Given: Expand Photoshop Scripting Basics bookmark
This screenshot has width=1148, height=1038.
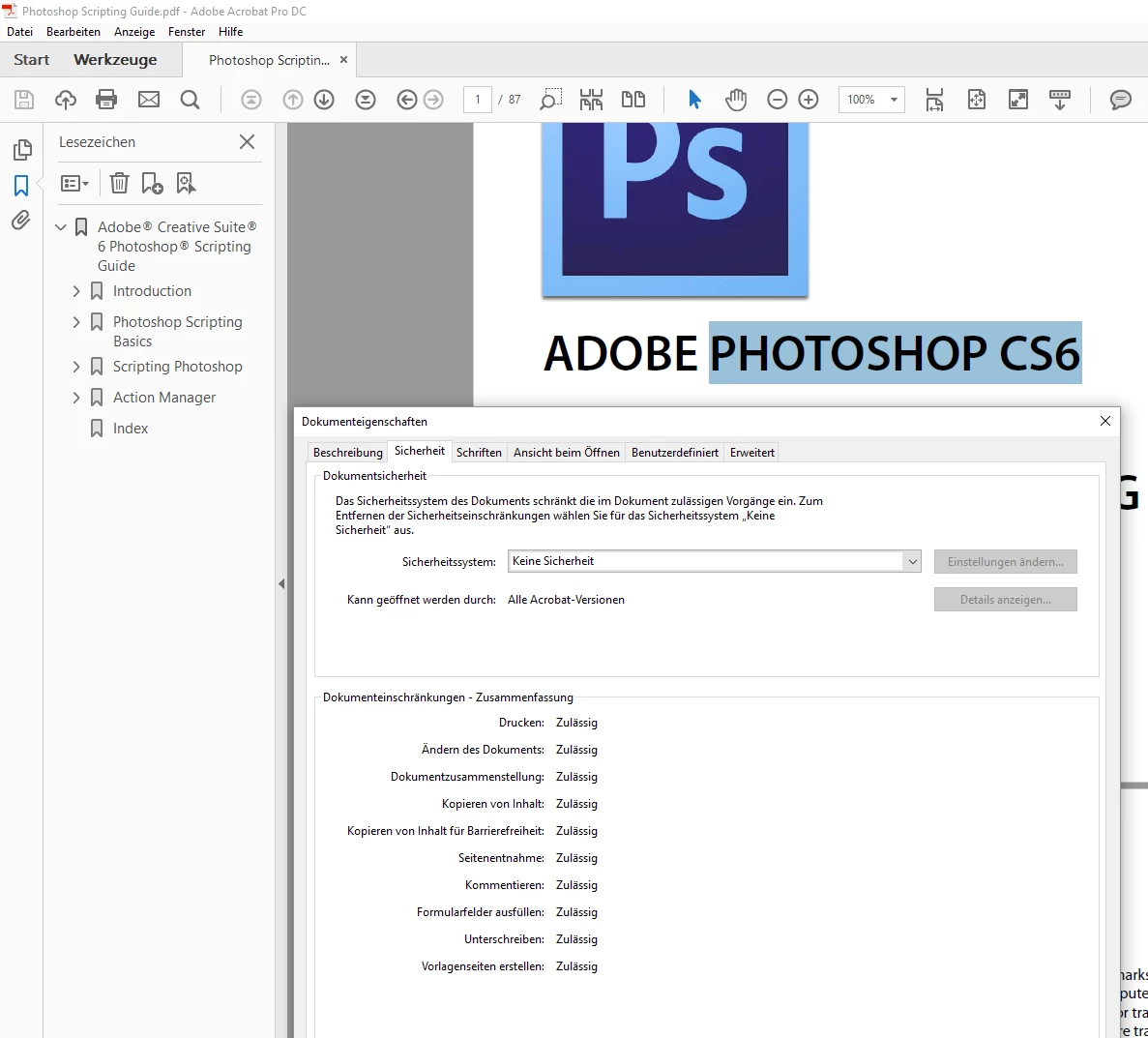Looking at the screenshot, I should [76, 321].
